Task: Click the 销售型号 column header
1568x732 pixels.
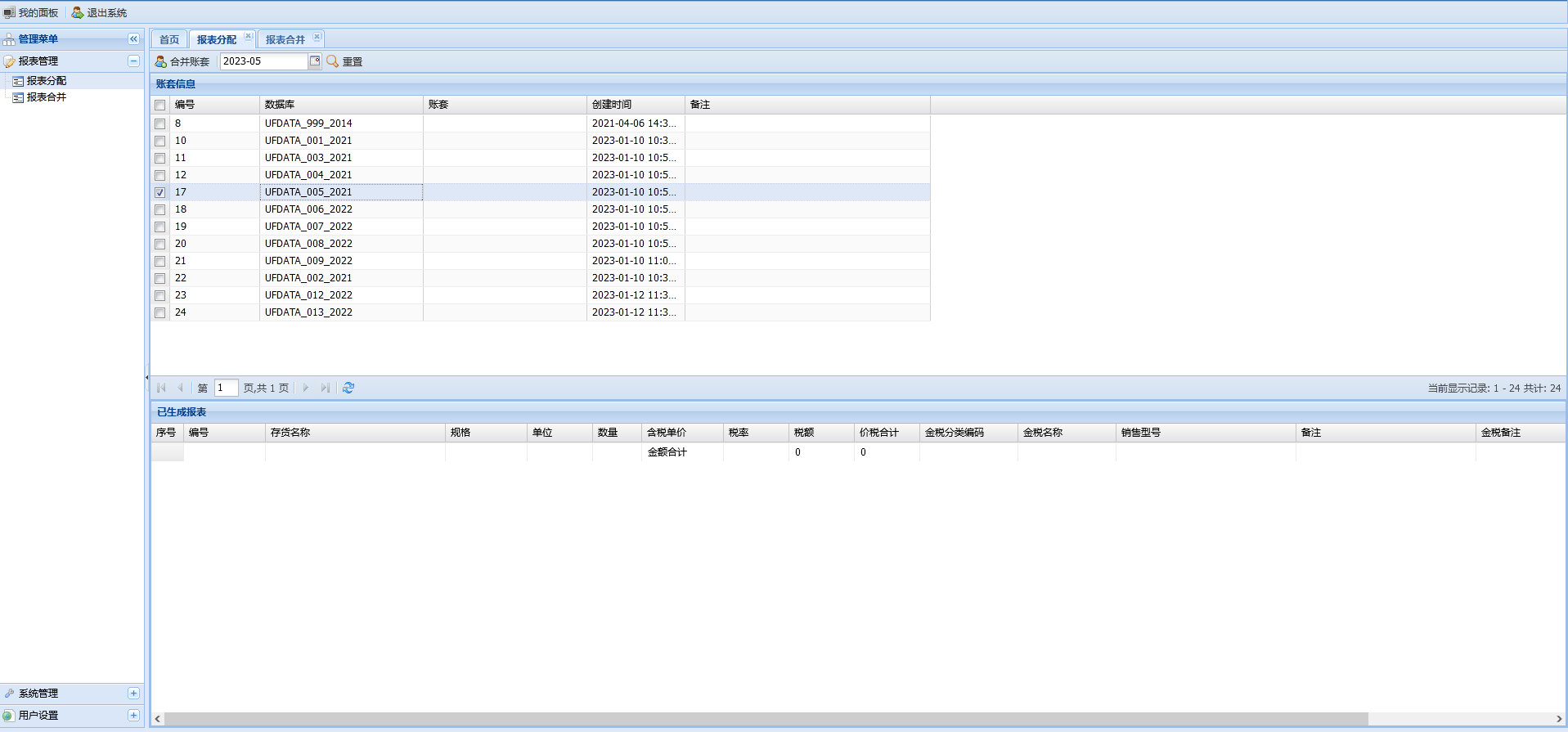Action: coord(1206,433)
